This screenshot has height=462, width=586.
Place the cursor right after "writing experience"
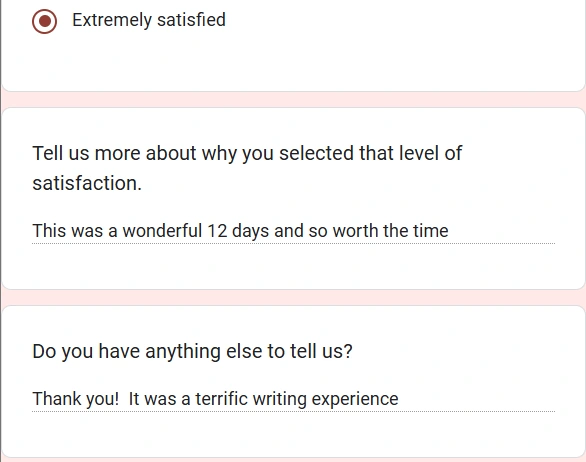pos(399,399)
